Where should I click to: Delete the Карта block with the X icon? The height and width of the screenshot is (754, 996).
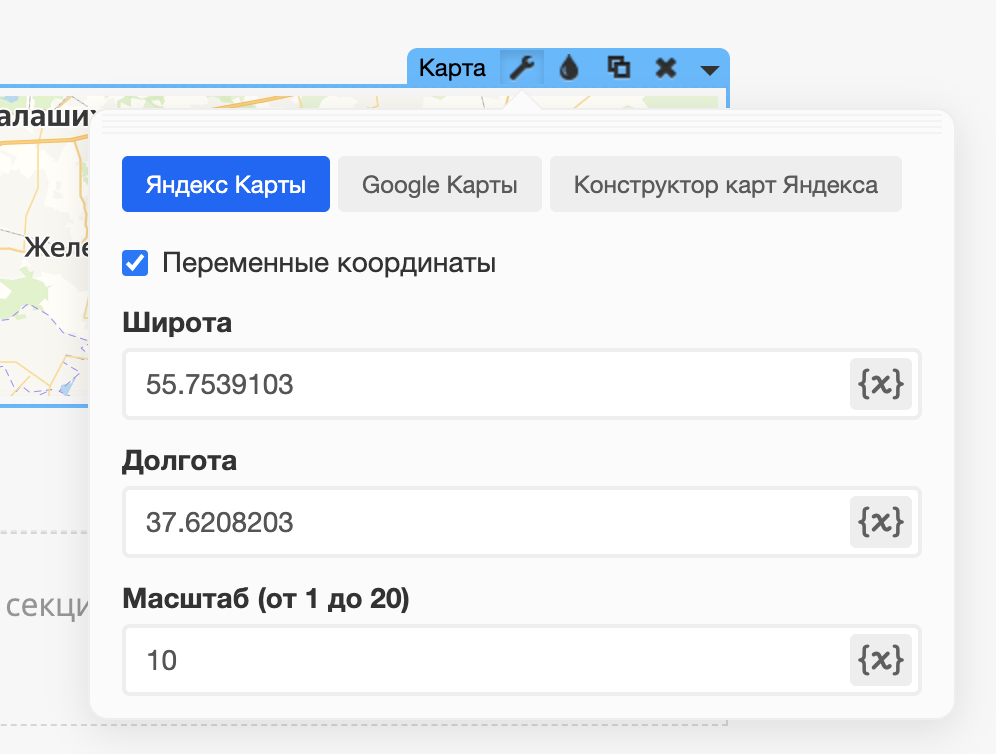pyautogui.click(x=666, y=67)
